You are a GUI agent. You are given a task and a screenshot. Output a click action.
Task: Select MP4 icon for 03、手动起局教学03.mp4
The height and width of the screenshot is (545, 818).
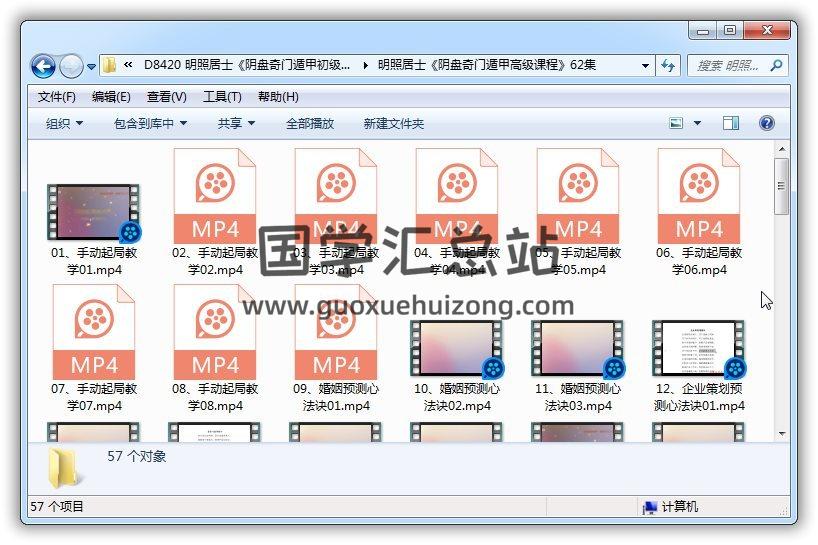[x=336, y=196]
